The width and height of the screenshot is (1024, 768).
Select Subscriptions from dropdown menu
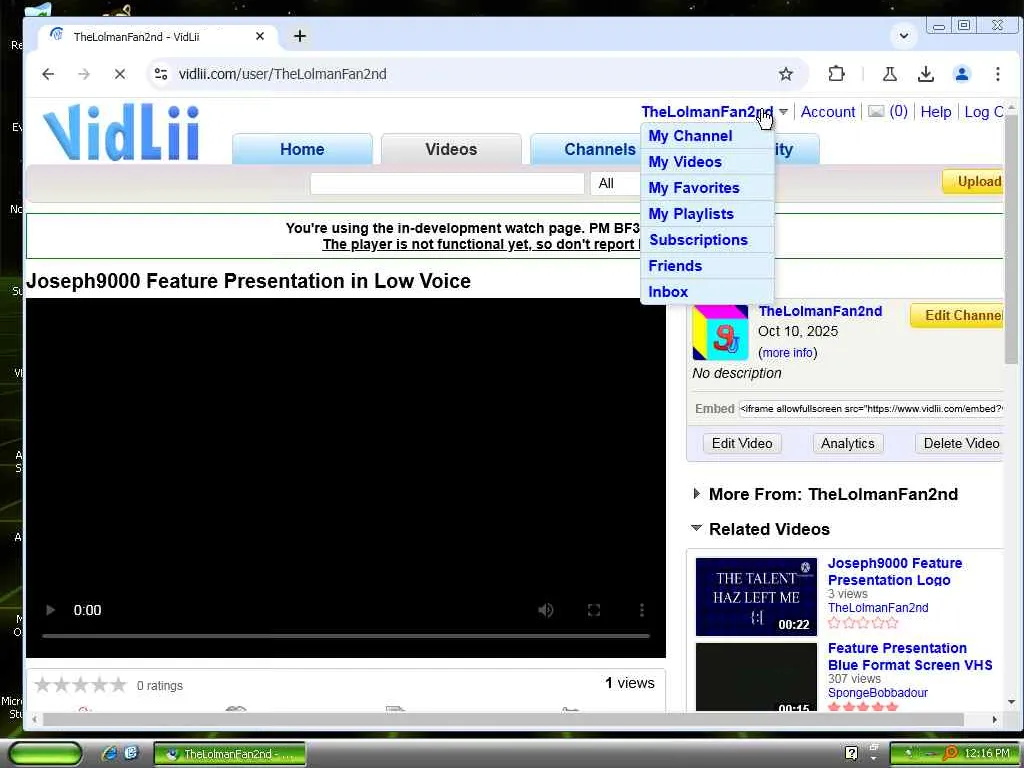(x=698, y=240)
